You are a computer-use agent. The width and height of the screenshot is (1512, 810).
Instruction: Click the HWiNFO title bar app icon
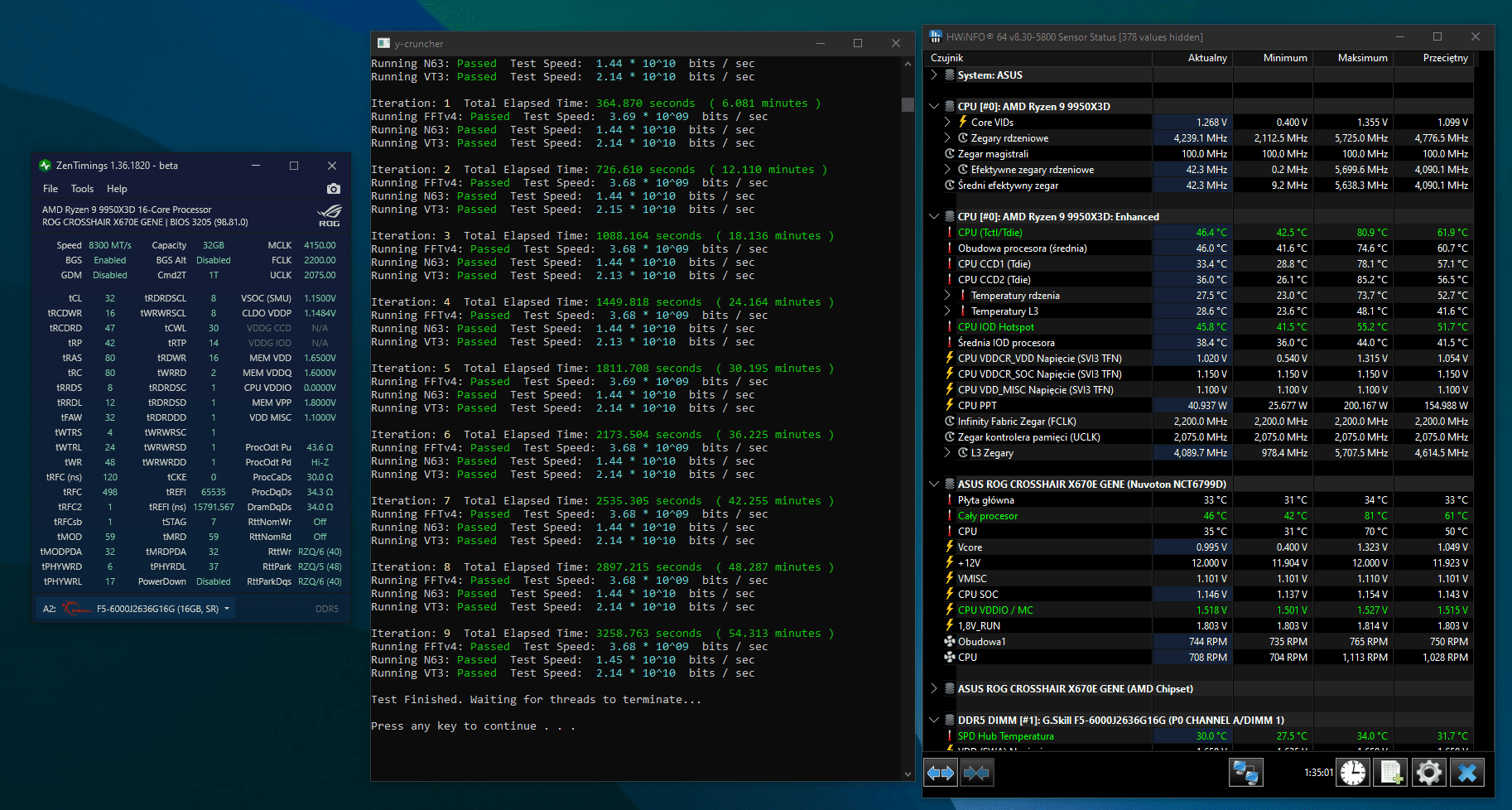point(936,36)
